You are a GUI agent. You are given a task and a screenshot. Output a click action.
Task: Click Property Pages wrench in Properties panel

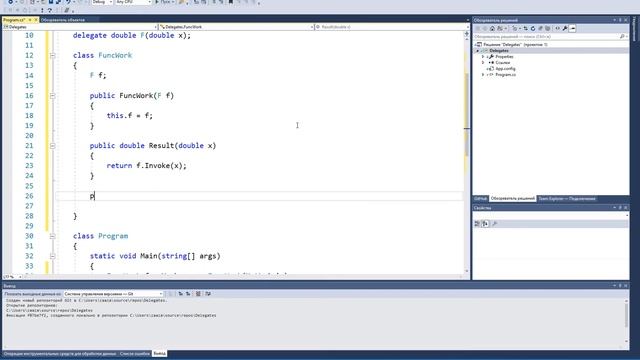(495, 224)
